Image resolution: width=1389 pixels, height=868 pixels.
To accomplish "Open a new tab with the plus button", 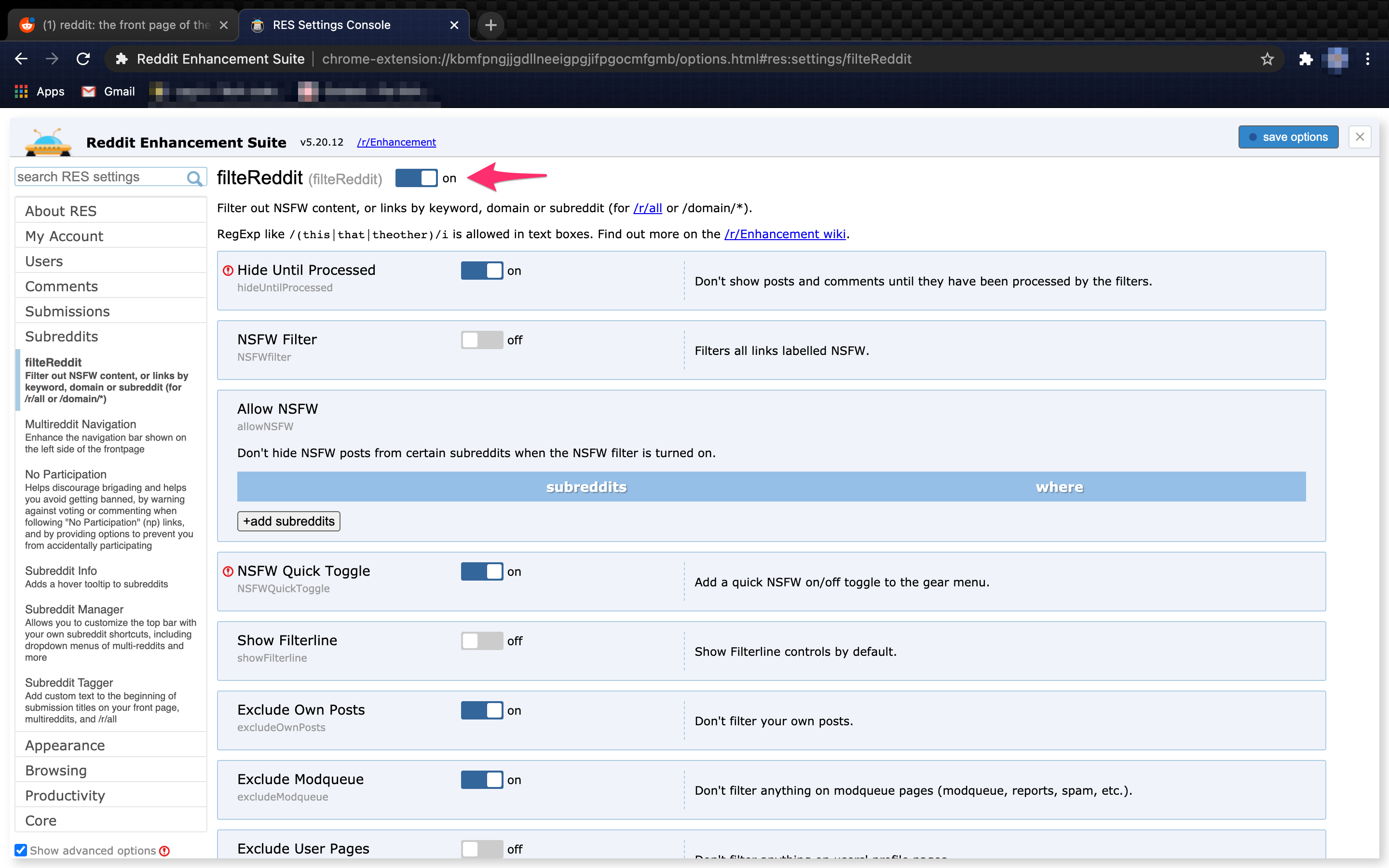I will point(491,25).
